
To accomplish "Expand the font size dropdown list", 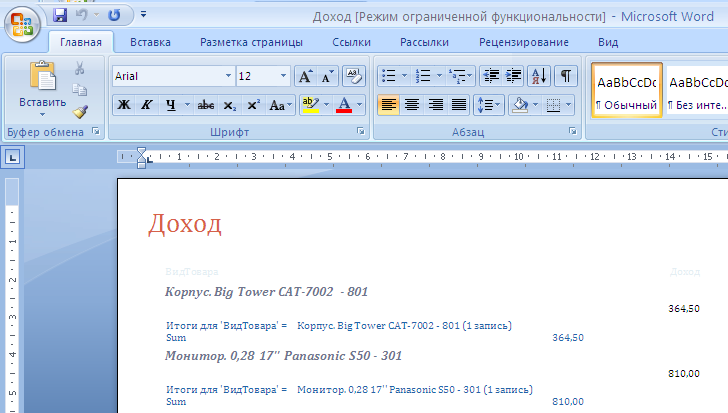I will 283,76.
